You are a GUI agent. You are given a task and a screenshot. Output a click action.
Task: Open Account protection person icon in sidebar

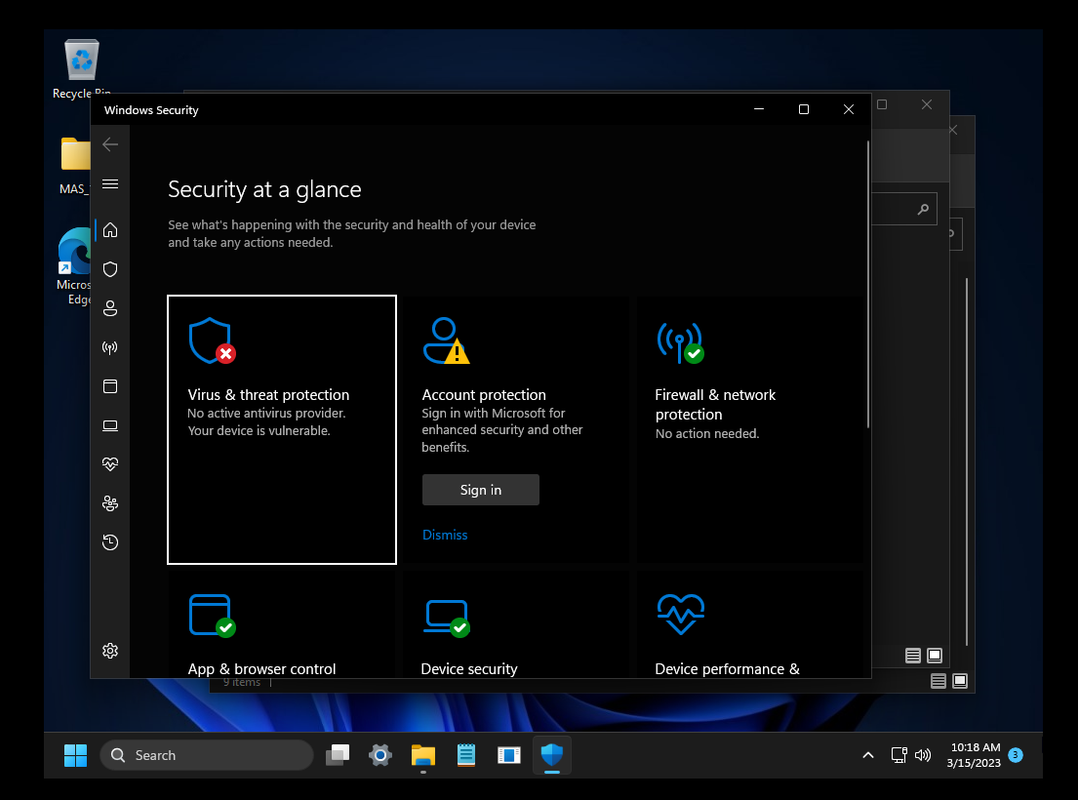pos(110,309)
